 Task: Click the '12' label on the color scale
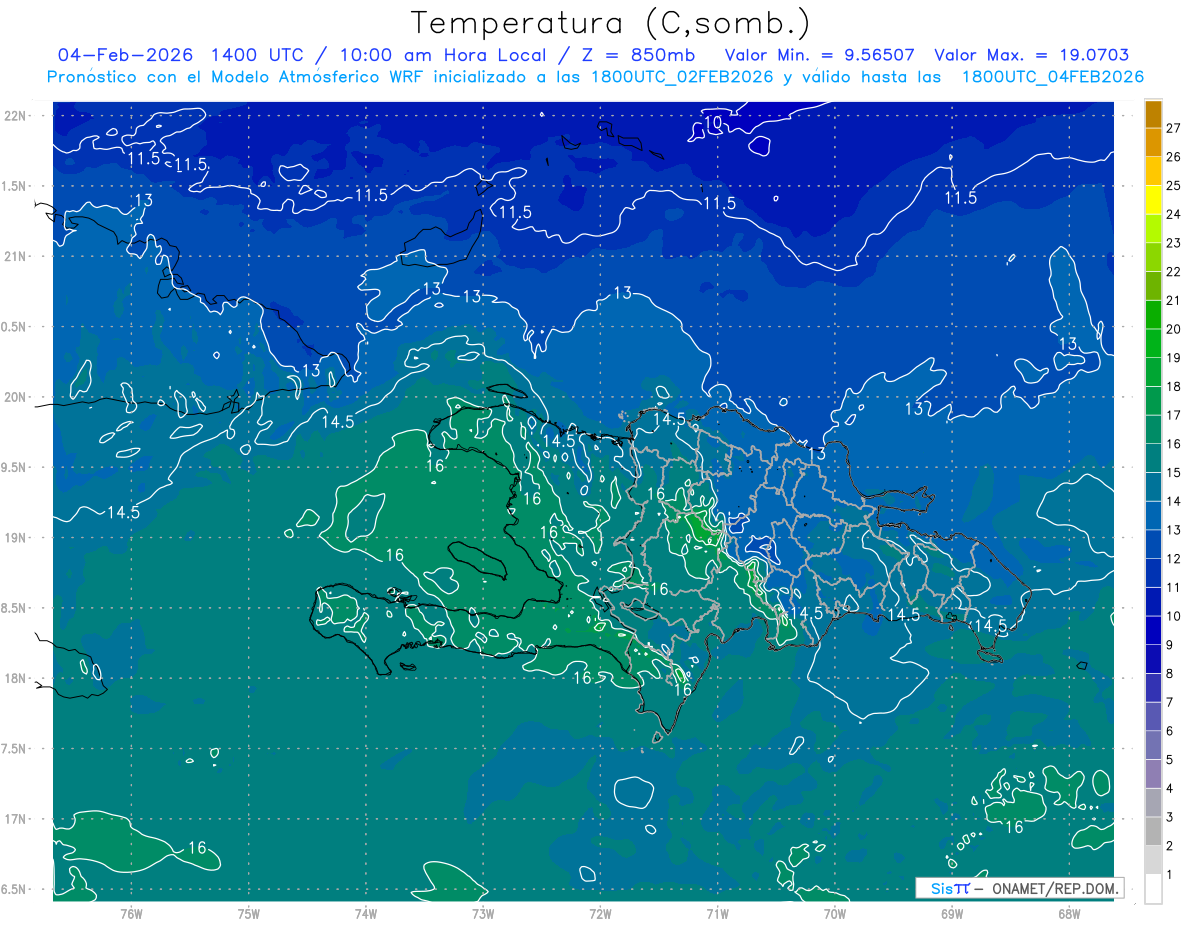[x=1174, y=558]
